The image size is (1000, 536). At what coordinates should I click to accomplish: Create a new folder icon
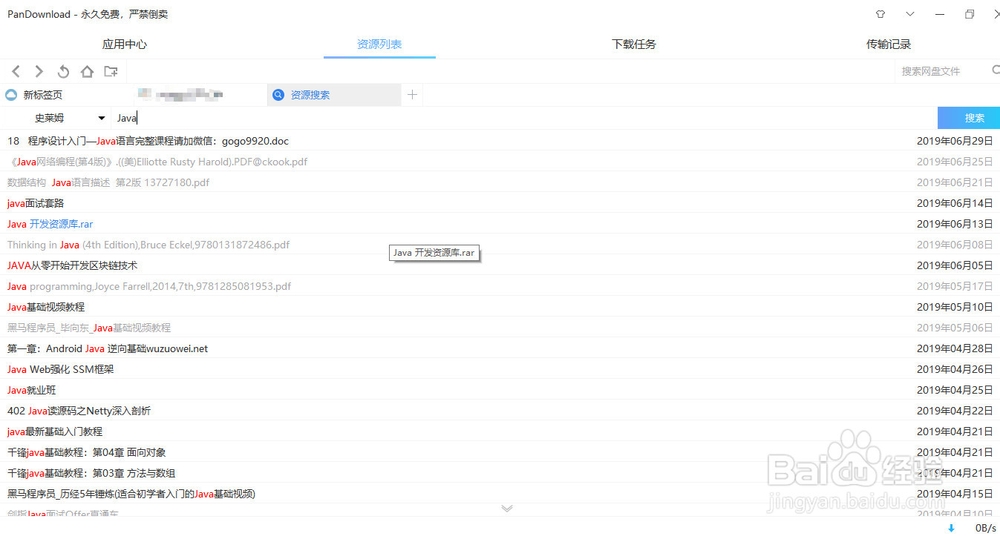[x=111, y=71]
